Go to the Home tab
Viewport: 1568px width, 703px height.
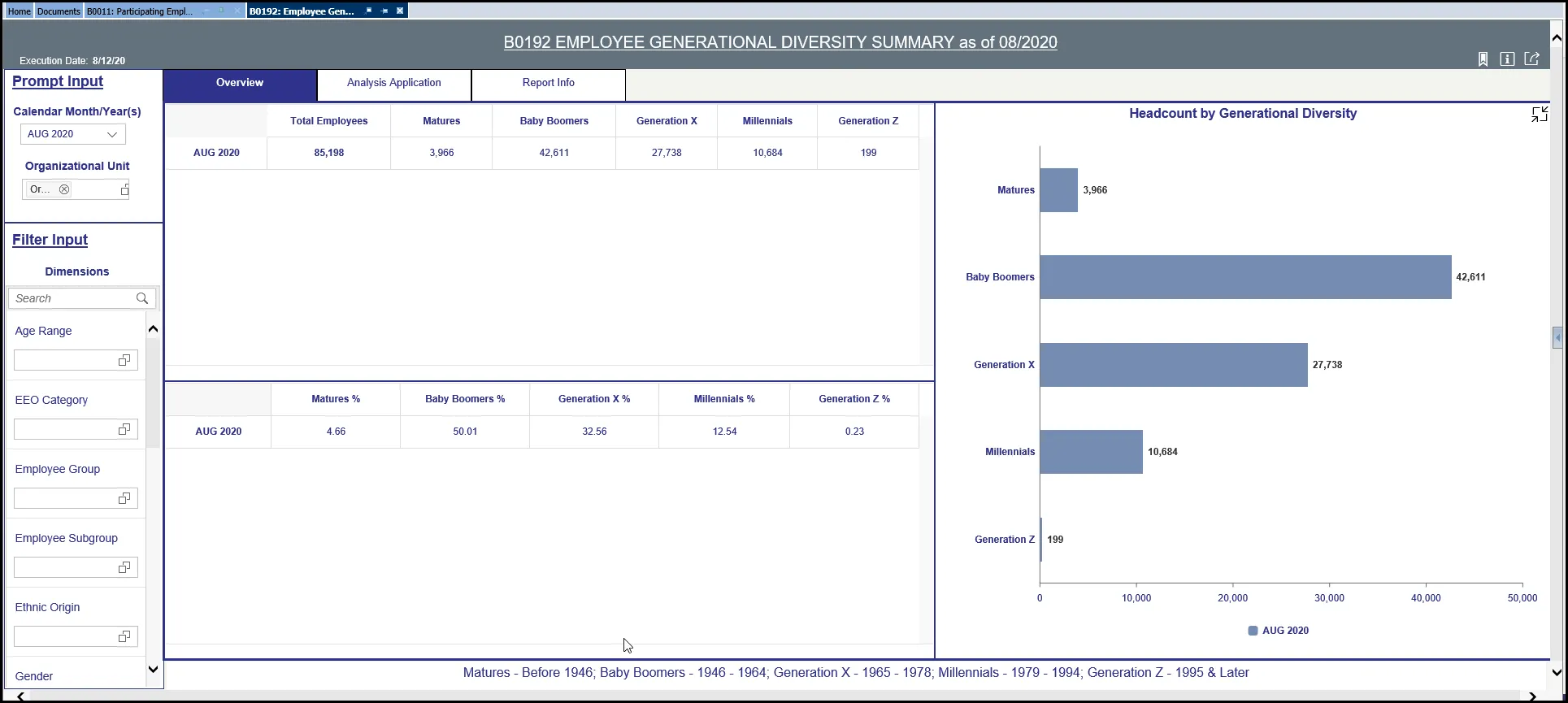click(x=19, y=11)
